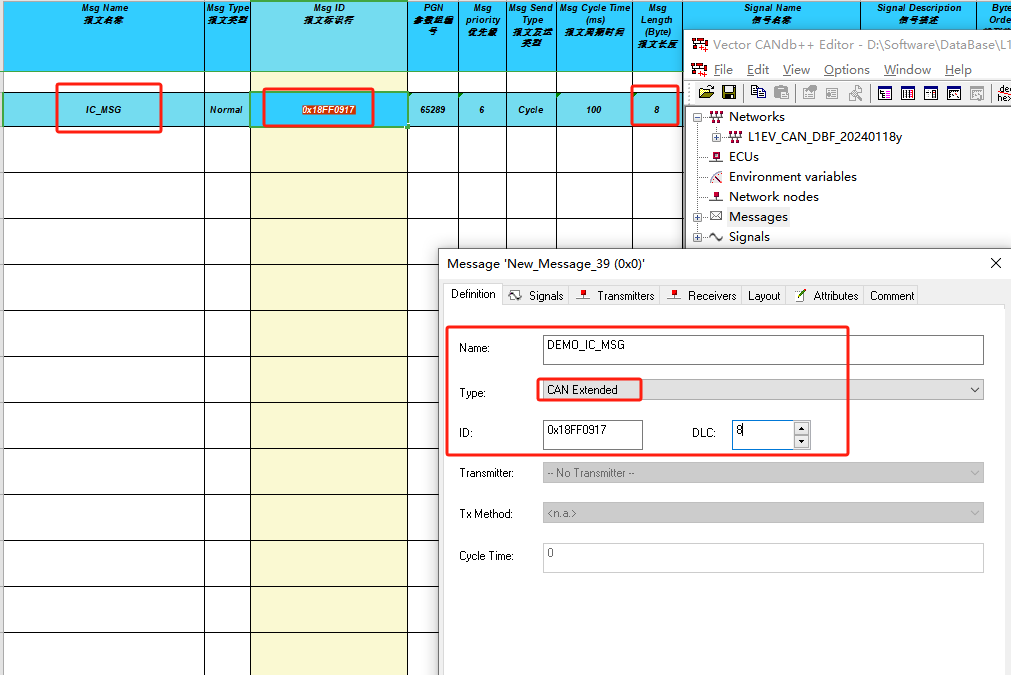Select the Cycle cell under Msg Send Type

531,110
